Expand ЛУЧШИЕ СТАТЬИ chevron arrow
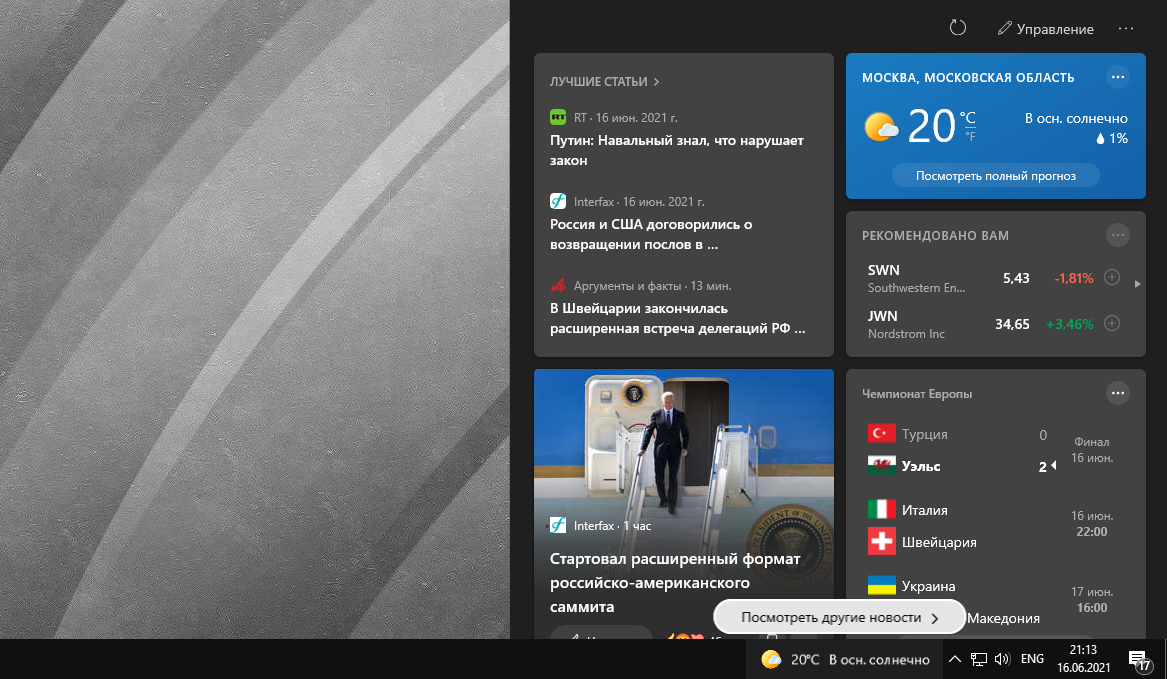The width and height of the screenshot is (1167, 679). click(656, 82)
